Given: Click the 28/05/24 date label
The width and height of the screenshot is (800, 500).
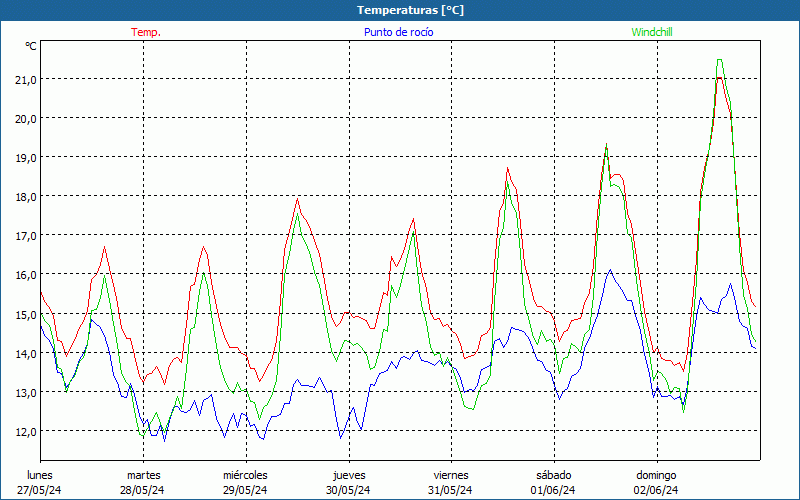Looking at the screenshot, I should [142, 490].
